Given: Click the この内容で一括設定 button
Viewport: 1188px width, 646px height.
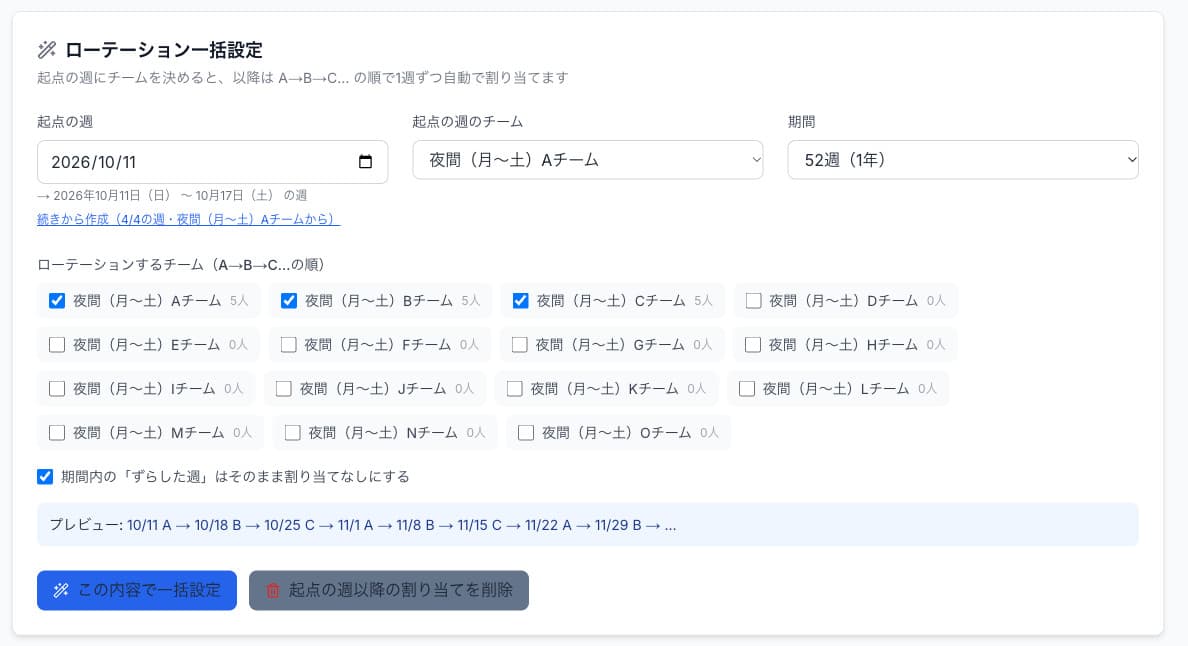Looking at the screenshot, I should tap(136, 590).
